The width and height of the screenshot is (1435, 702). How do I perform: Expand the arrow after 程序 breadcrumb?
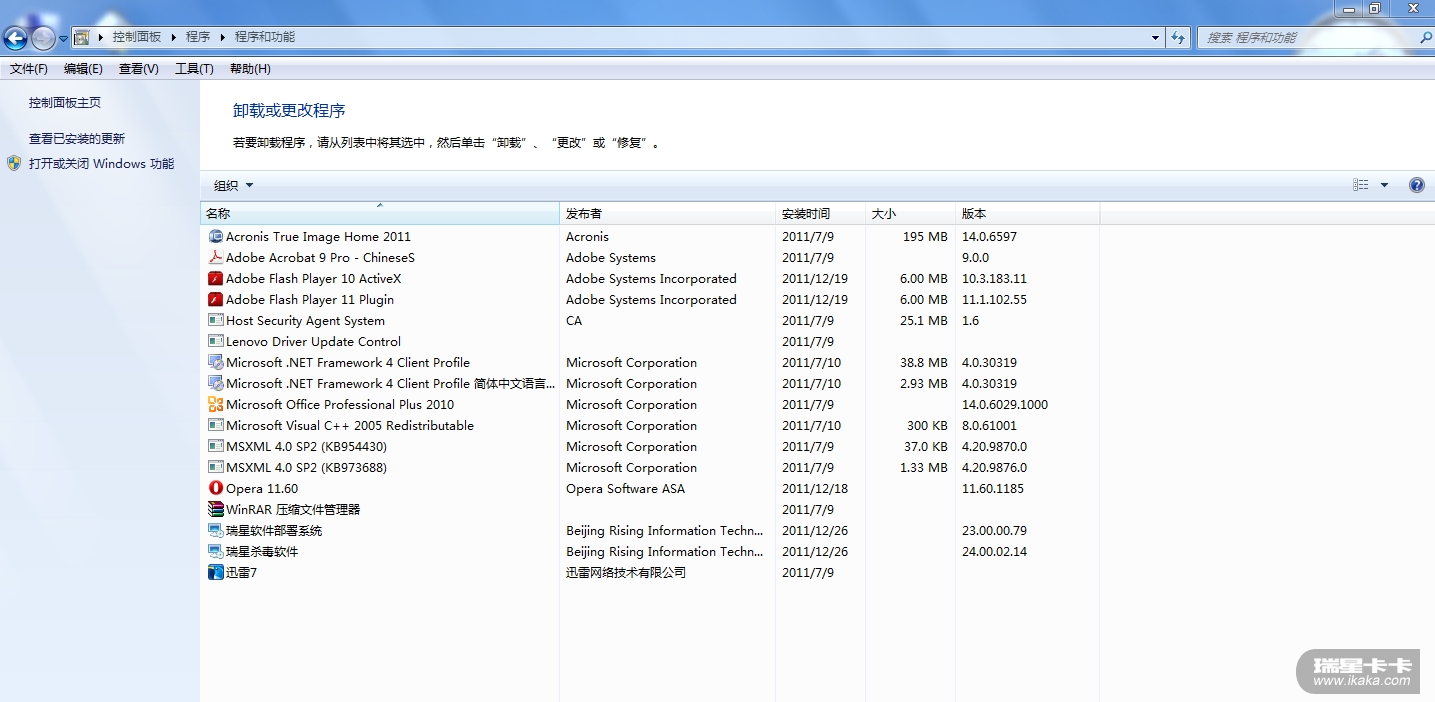(x=223, y=37)
